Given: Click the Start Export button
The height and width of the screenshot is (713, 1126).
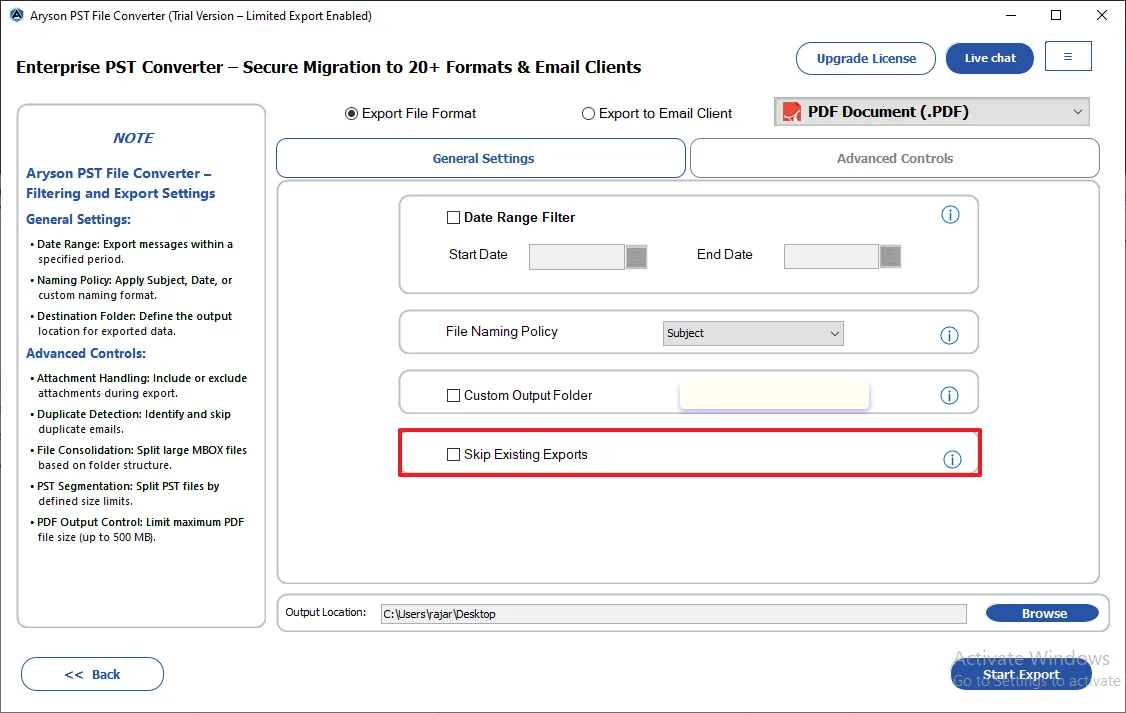Looking at the screenshot, I should pyautogui.click(x=1021, y=674).
